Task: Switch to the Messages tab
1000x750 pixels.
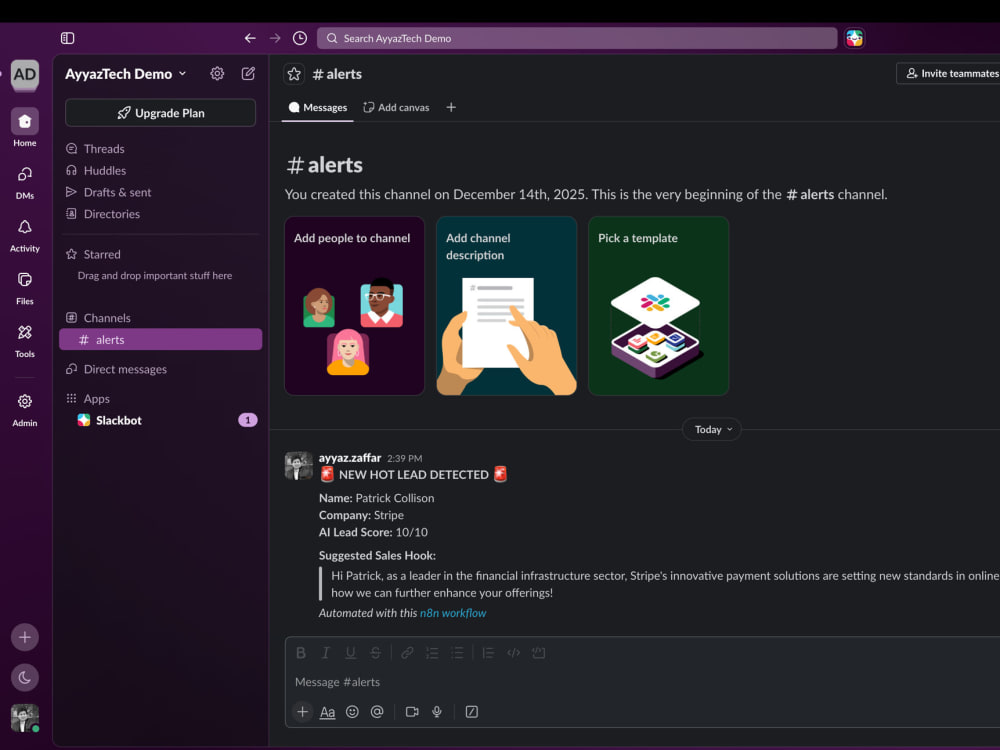Action: pyautogui.click(x=318, y=108)
